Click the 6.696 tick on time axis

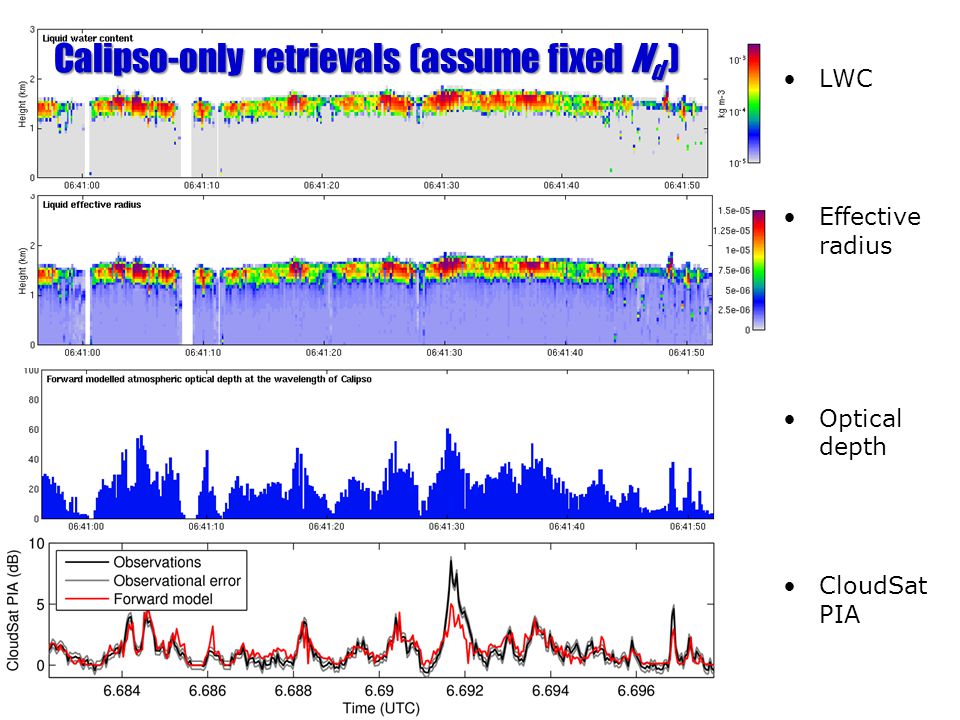click(x=636, y=691)
